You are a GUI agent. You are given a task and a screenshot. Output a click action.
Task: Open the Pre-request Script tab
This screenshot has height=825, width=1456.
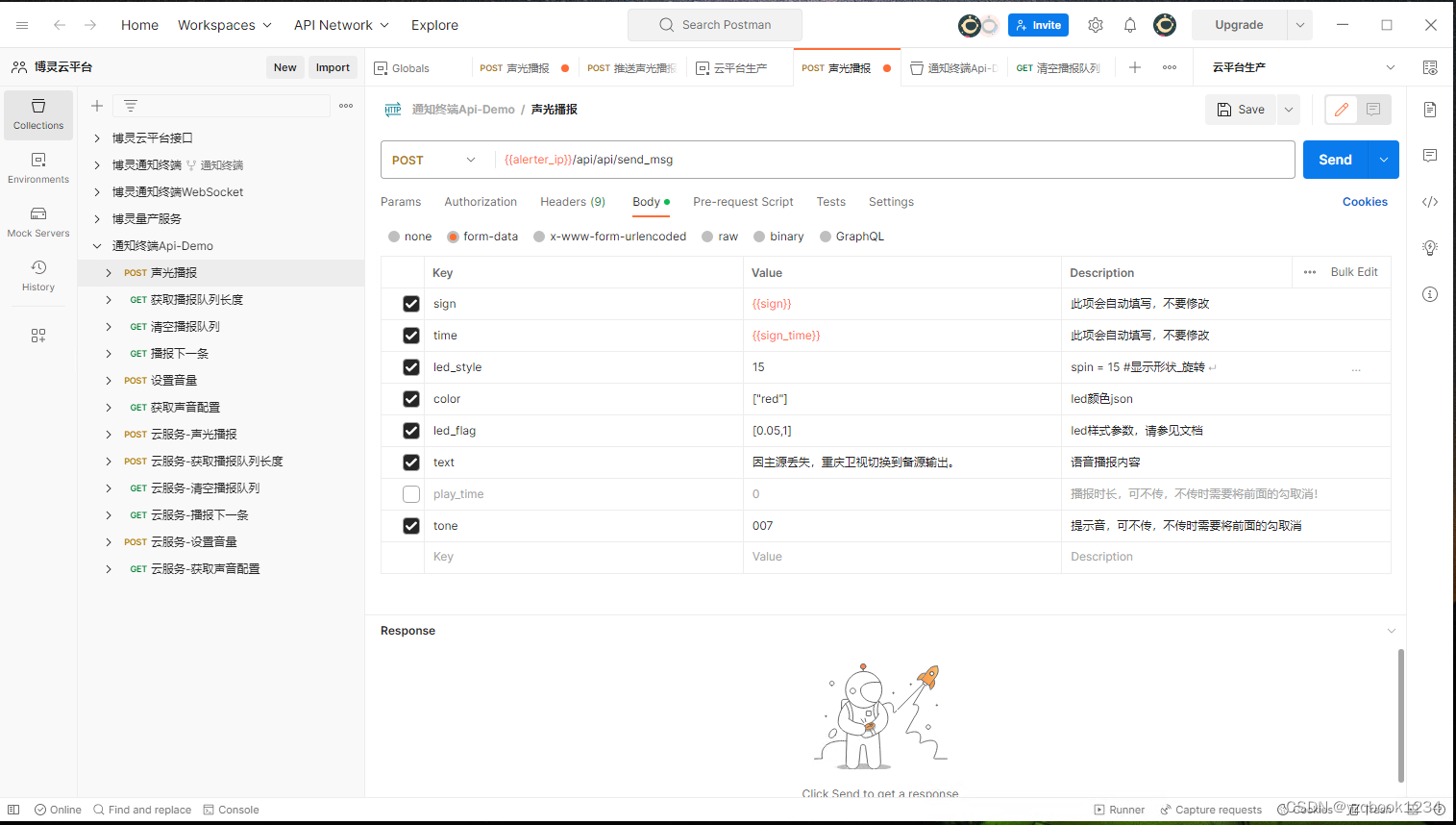tap(743, 202)
